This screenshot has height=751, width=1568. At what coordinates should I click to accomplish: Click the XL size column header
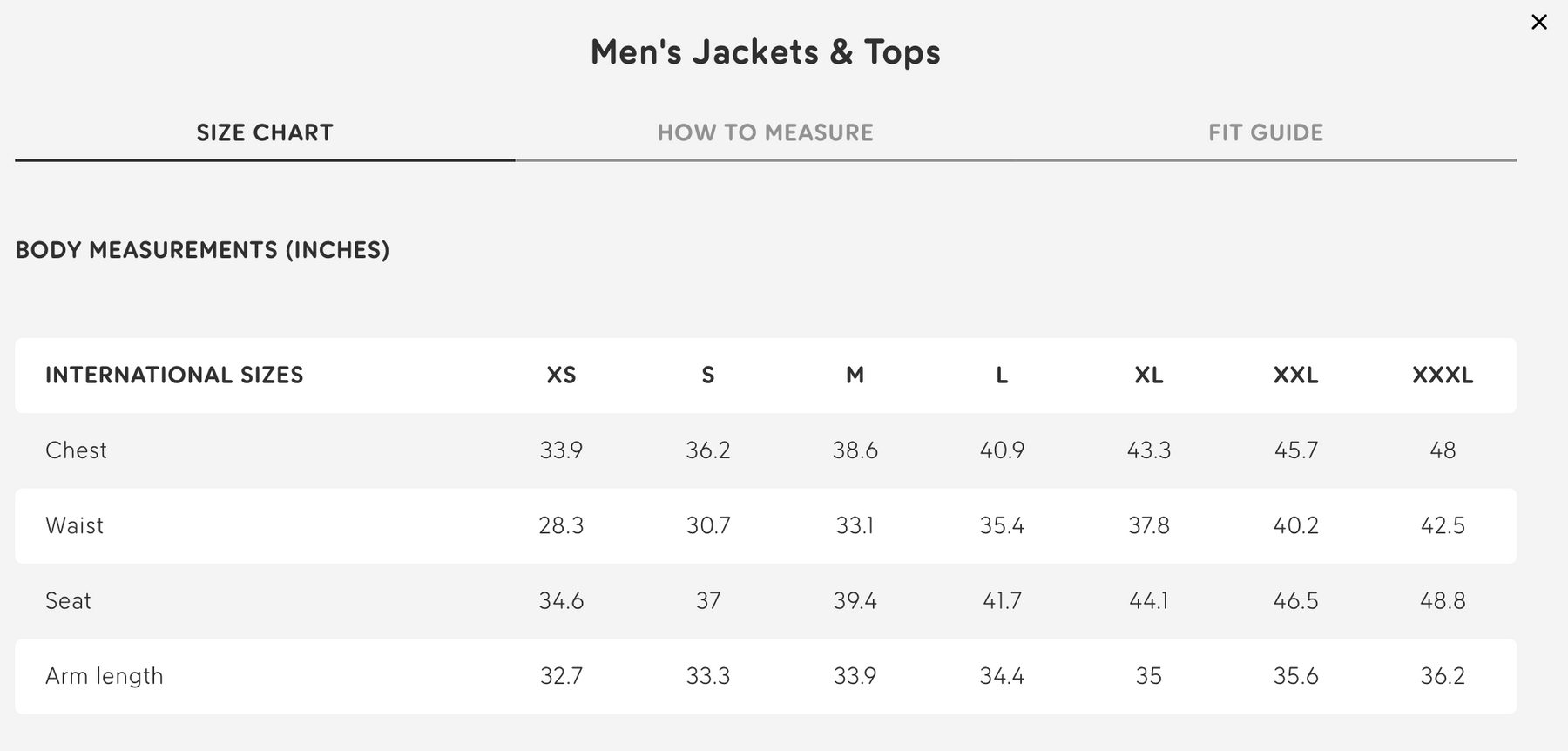[1148, 375]
